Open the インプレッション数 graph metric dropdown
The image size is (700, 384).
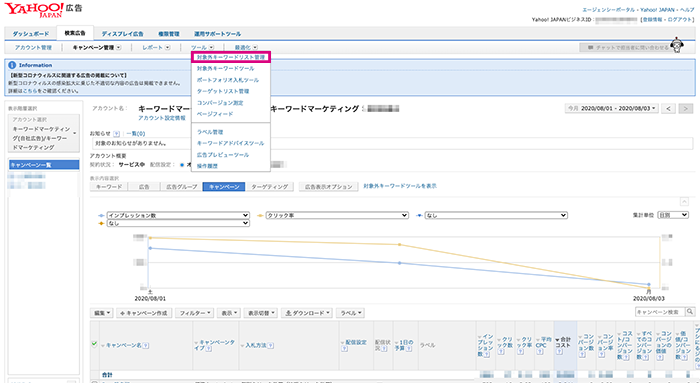click(x=178, y=215)
